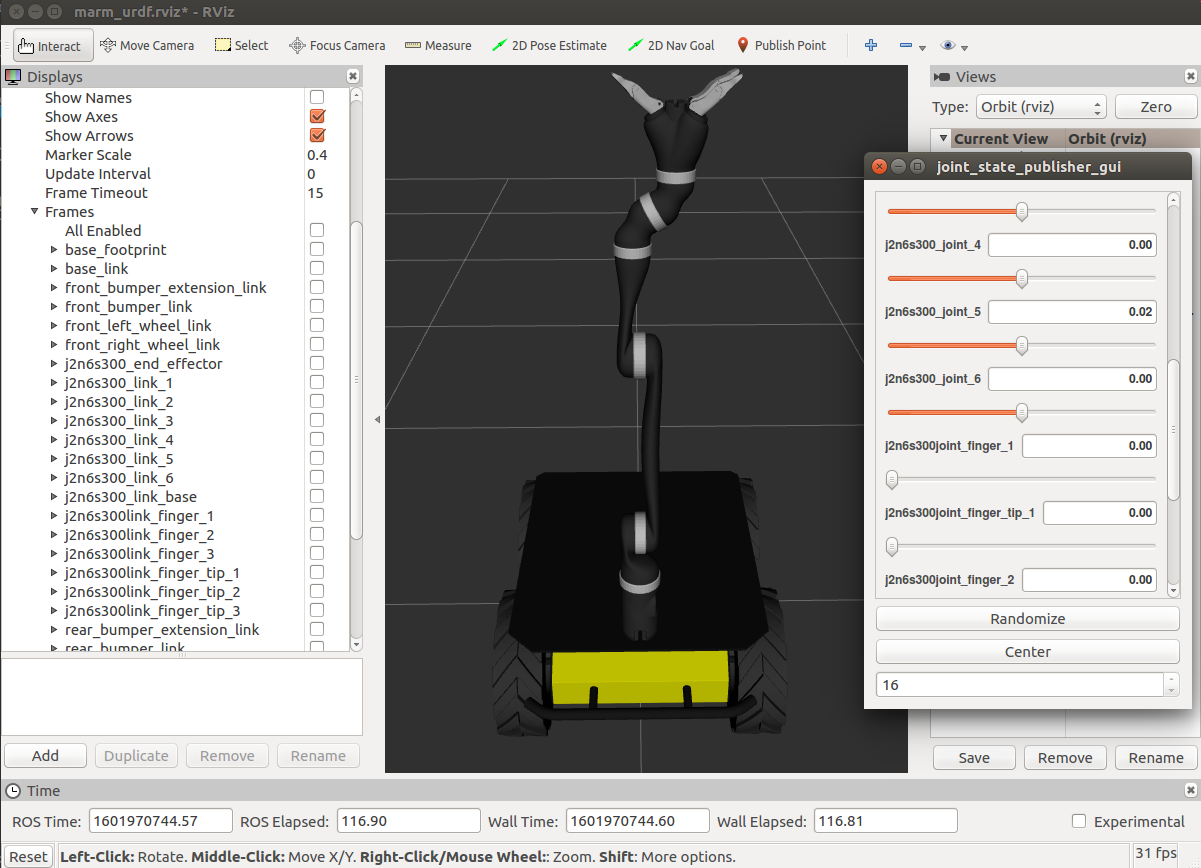Click the Add display button
The height and width of the screenshot is (868, 1201).
45,756
